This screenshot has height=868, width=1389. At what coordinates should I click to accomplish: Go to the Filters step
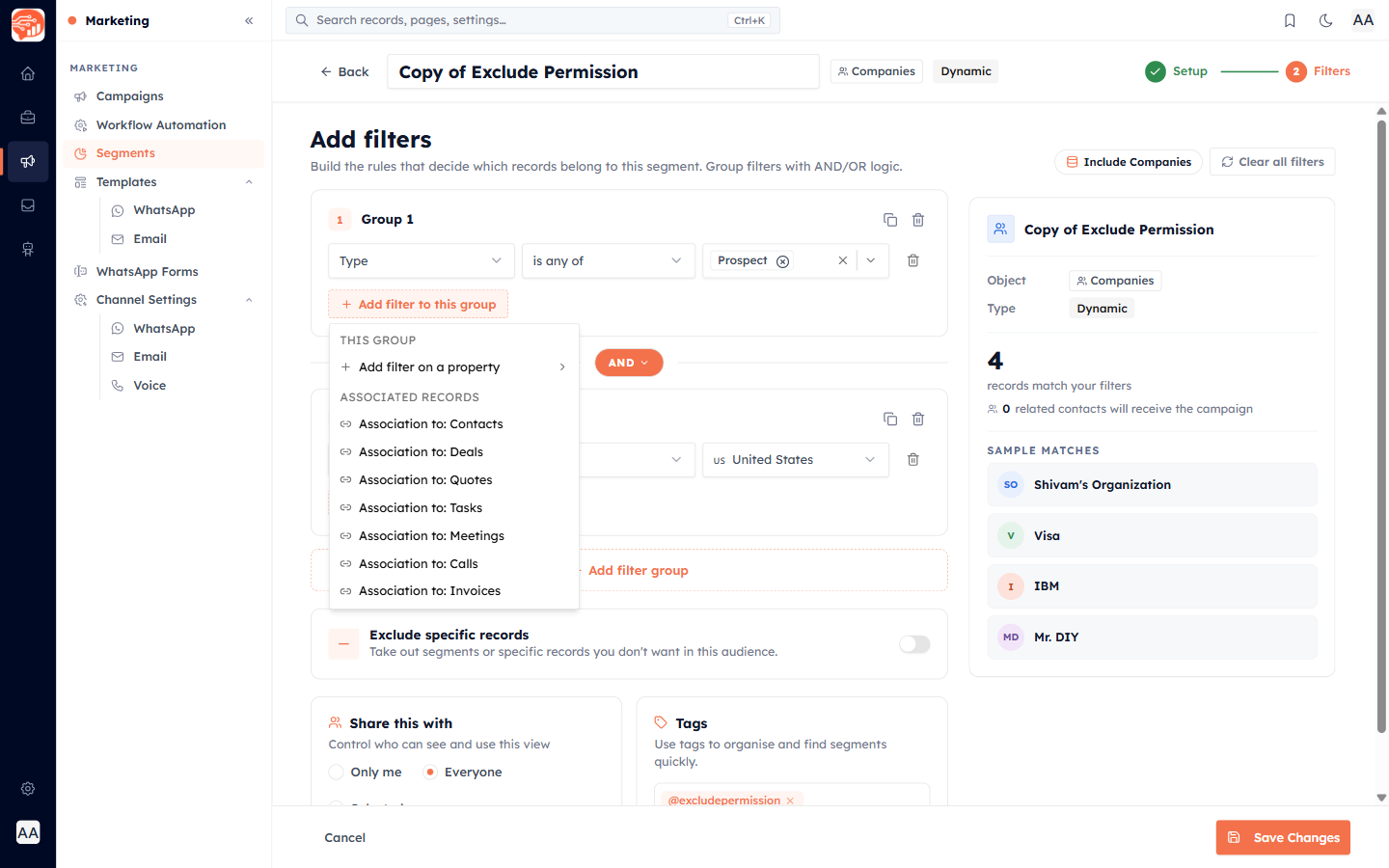(1318, 71)
